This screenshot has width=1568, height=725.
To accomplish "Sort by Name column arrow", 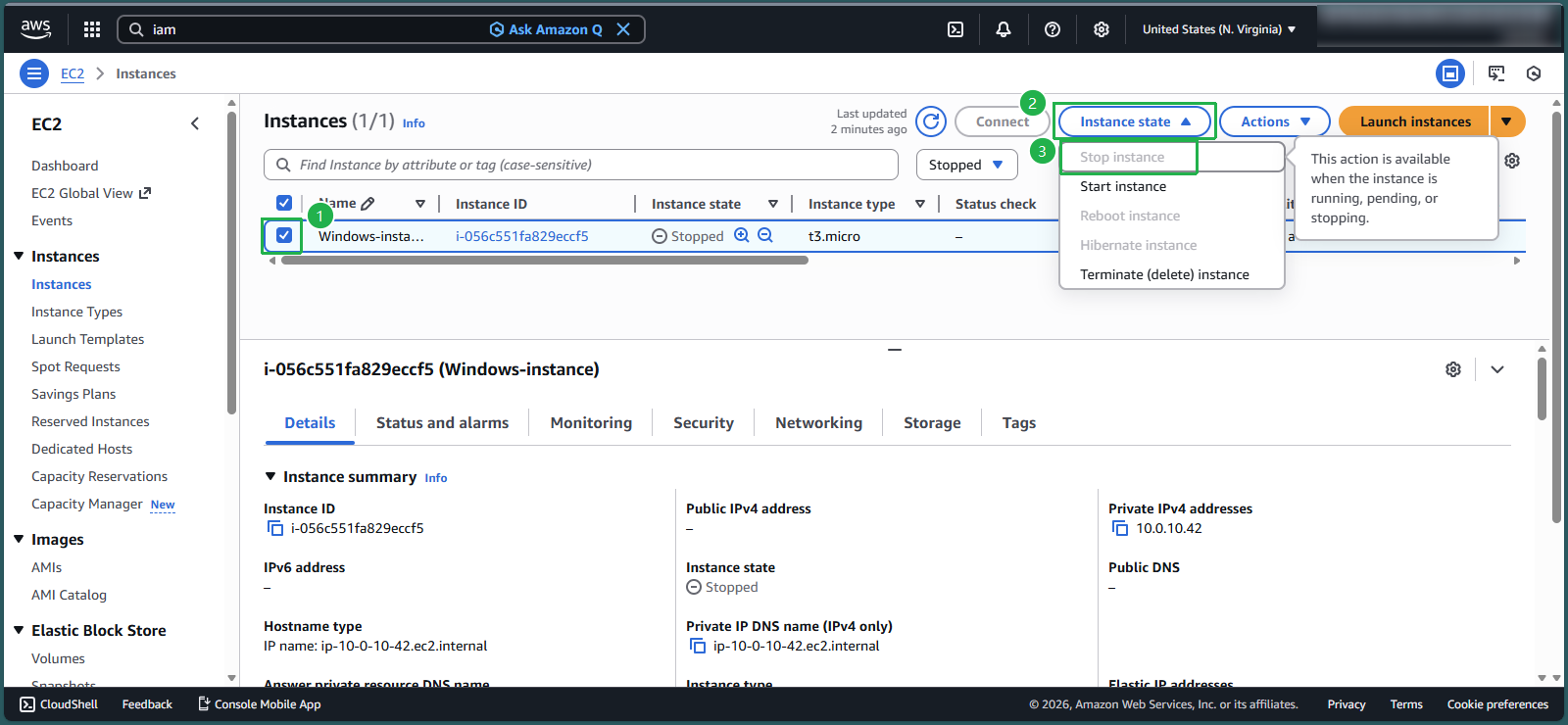I will [x=420, y=204].
